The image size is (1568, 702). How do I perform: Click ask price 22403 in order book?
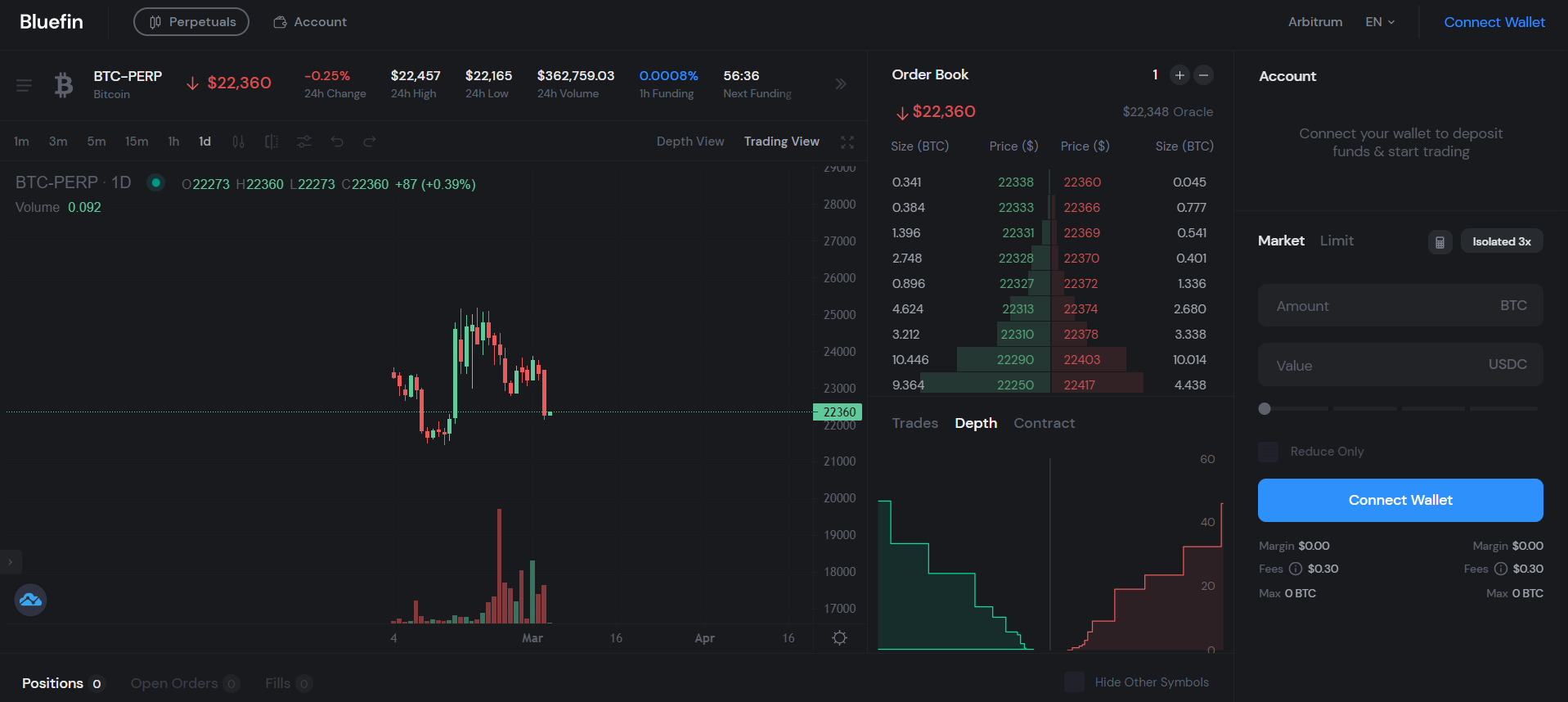tap(1081, 359)
